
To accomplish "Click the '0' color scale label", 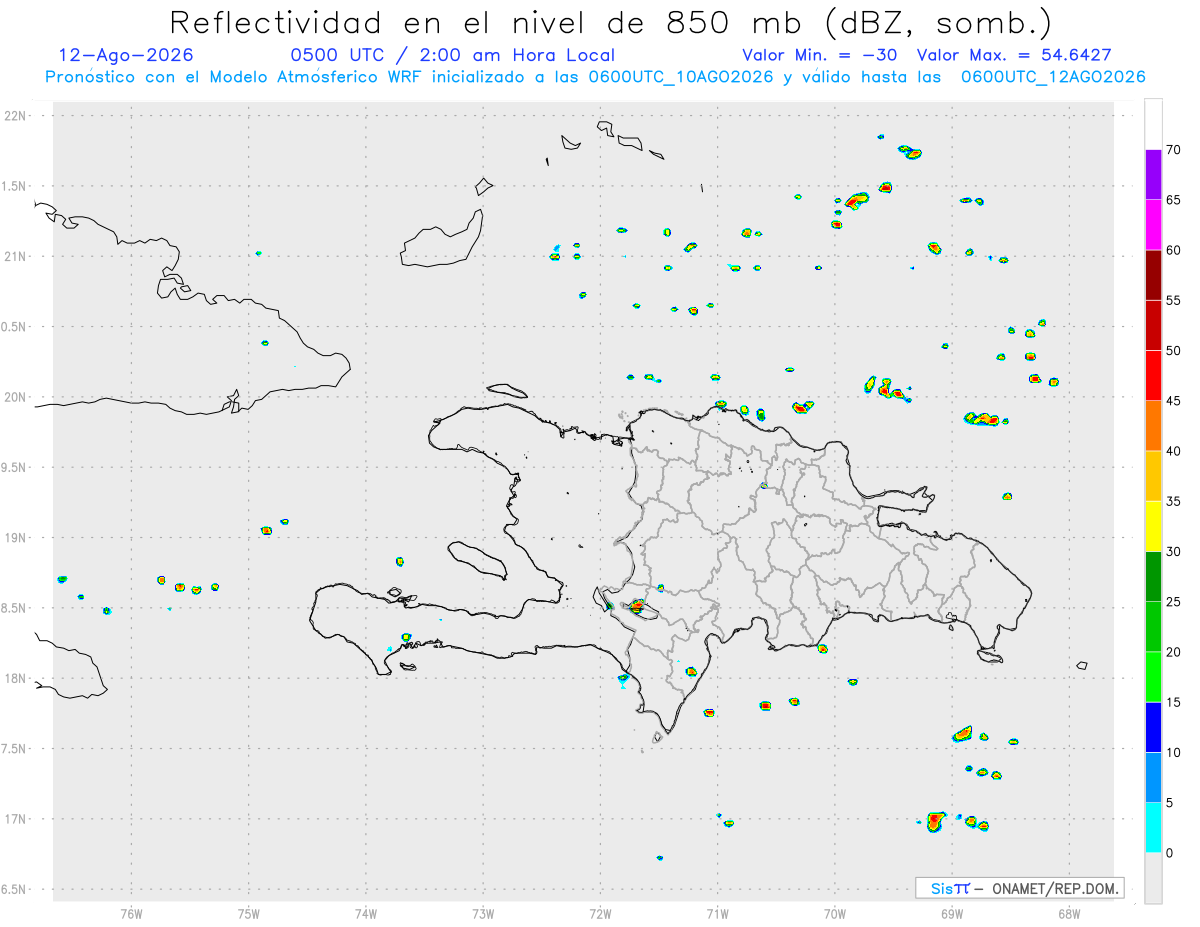I will (1169, 853).
